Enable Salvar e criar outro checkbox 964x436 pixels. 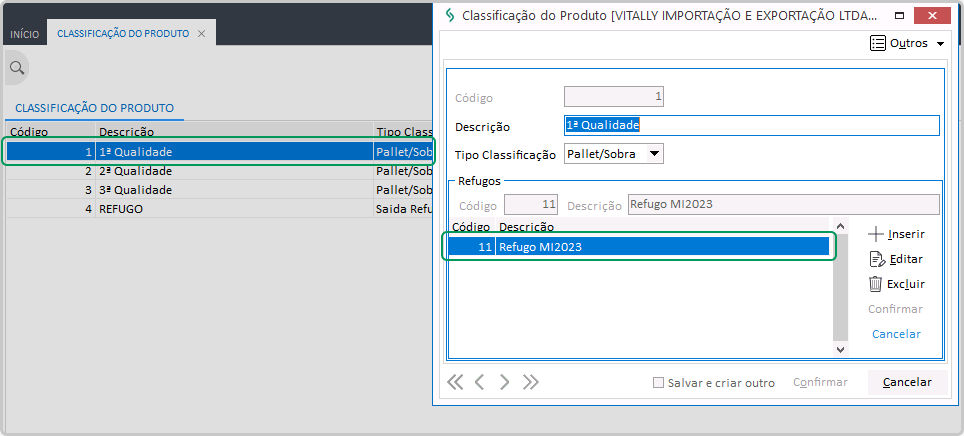click(658, 383)
